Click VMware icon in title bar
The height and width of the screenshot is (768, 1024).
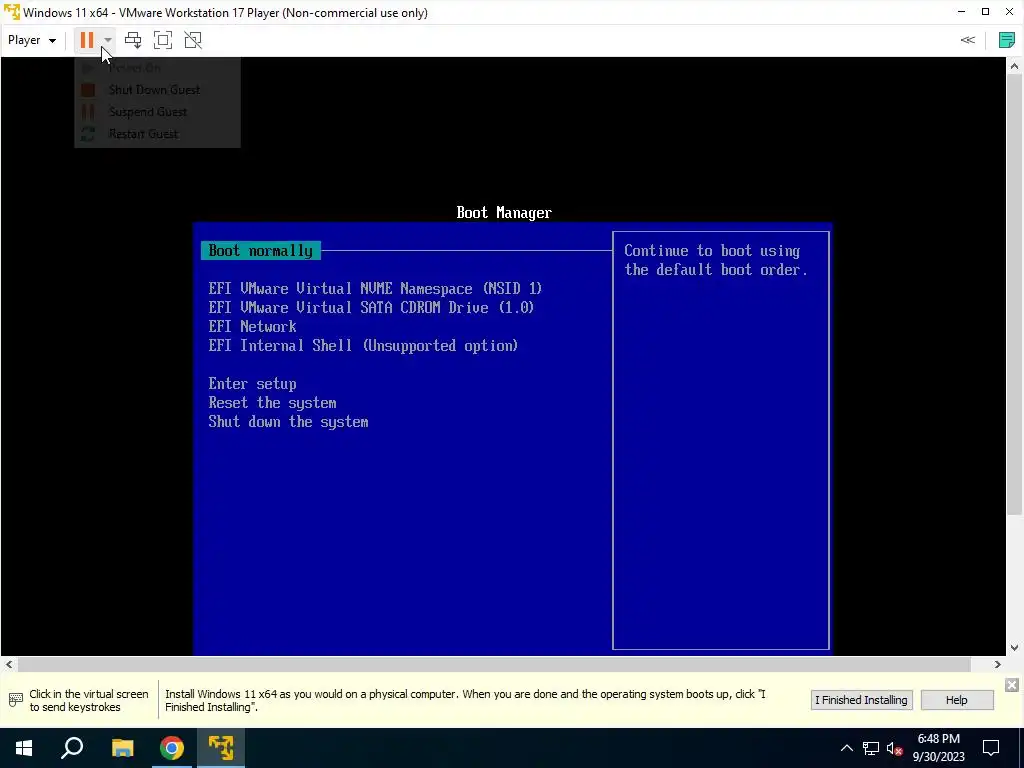(11, 12)
